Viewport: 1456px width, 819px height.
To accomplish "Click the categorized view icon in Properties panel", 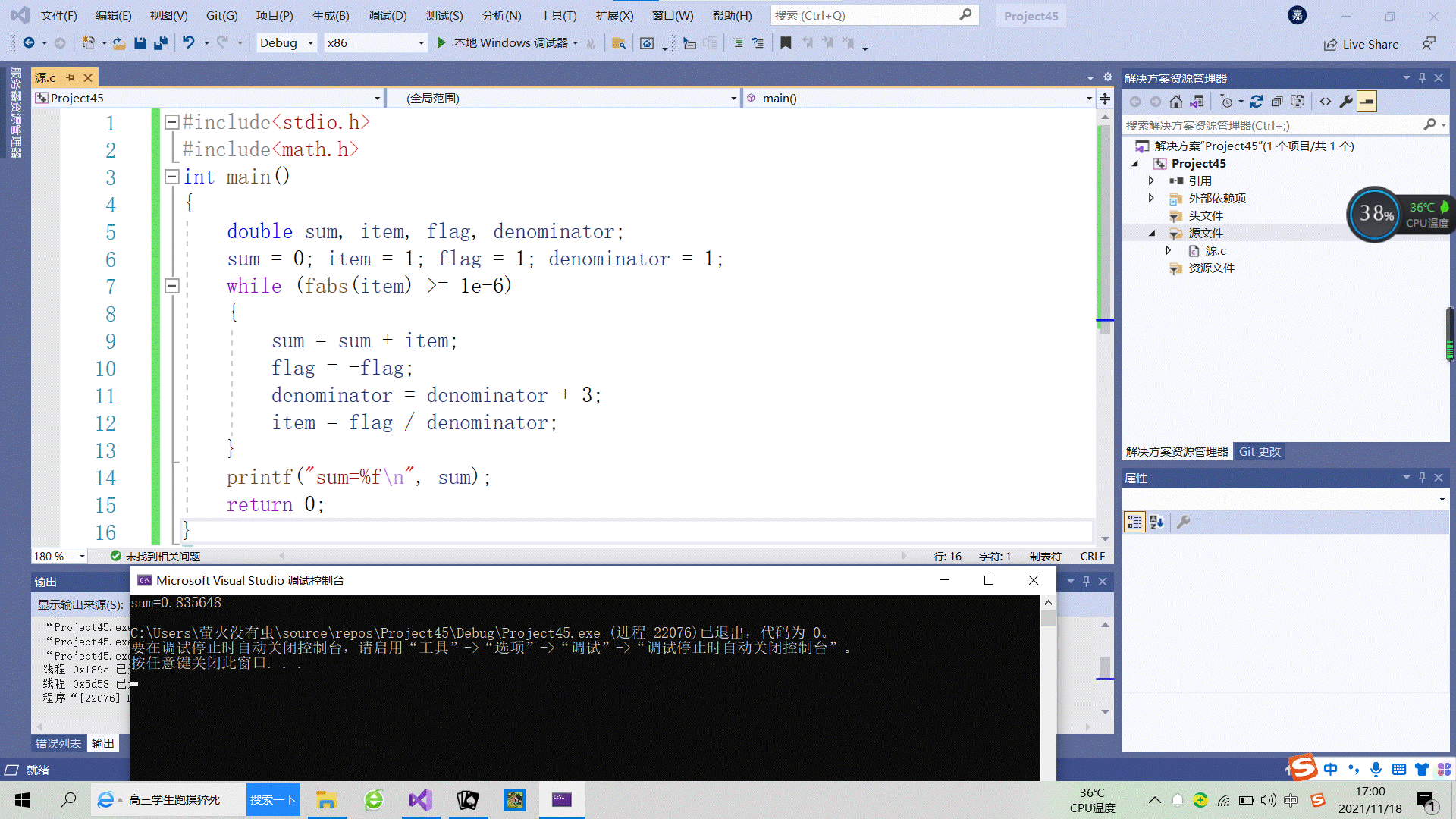I will (1134, 522).
